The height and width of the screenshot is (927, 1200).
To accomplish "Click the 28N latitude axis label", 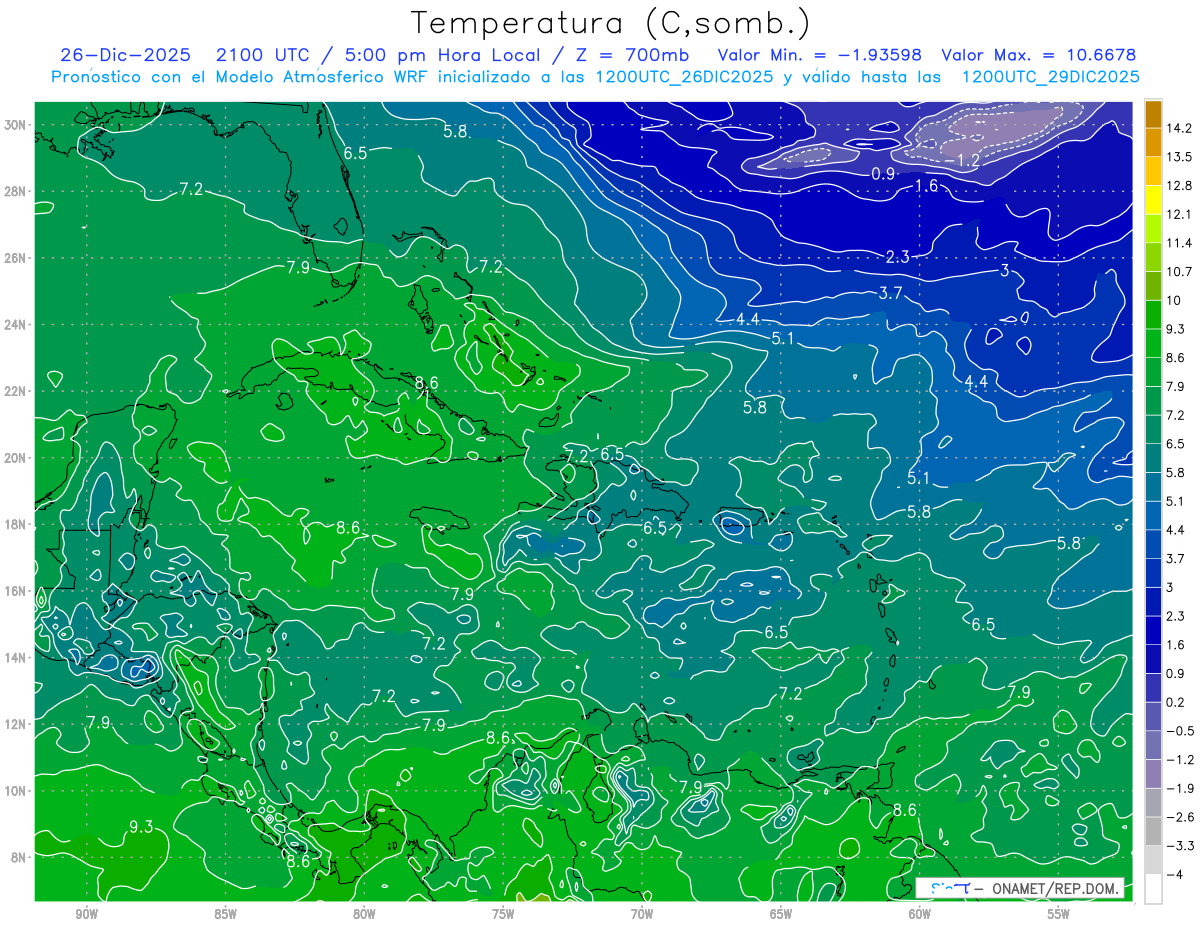I will (16, 191).
